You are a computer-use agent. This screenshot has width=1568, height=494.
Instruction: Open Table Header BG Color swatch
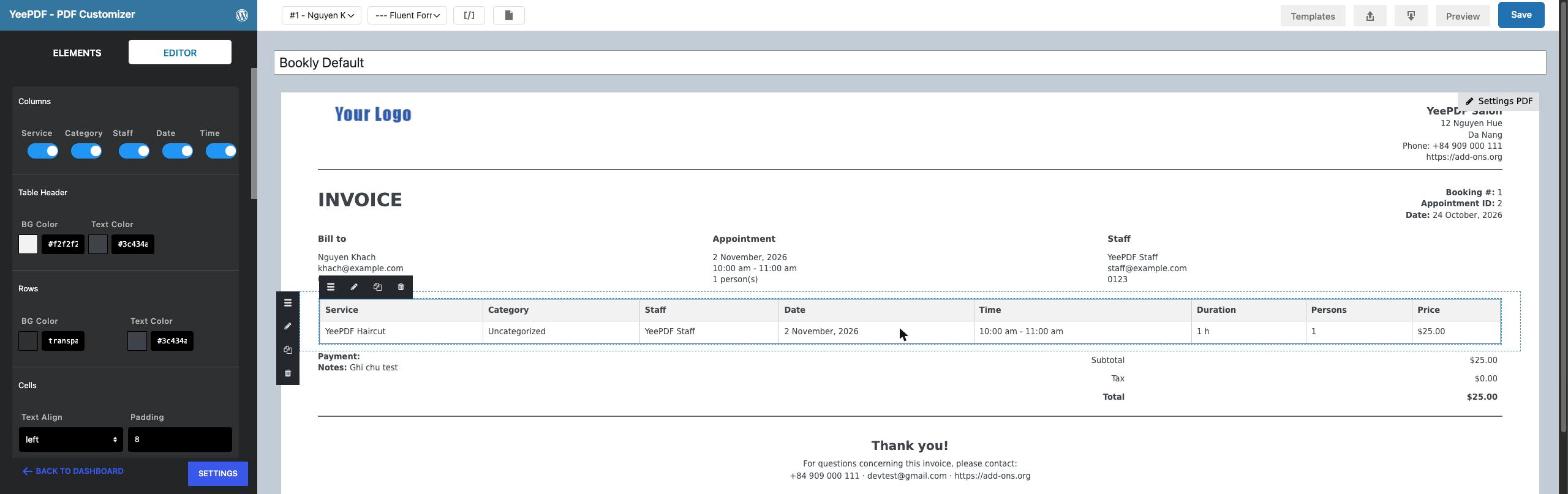click(x=28, y=244)
